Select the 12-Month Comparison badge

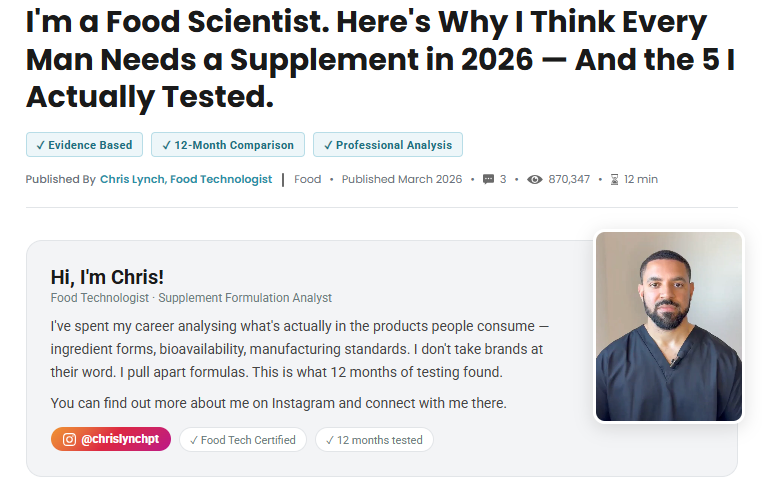click(228, 145)
